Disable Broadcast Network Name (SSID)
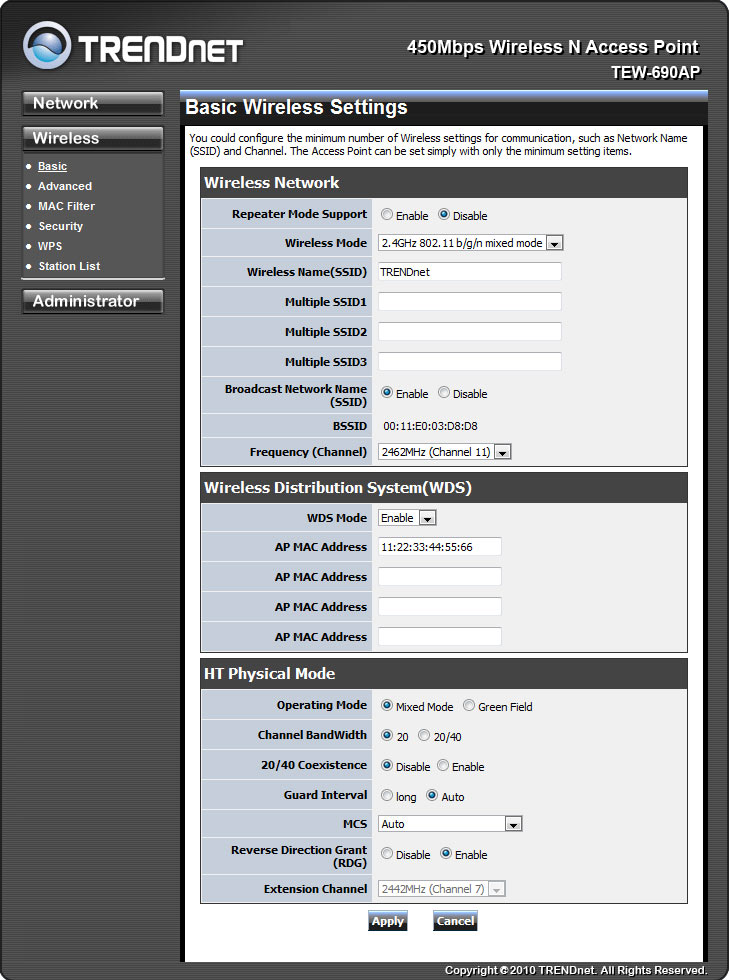This screenshot has width=730, height=980. point(444,392)
